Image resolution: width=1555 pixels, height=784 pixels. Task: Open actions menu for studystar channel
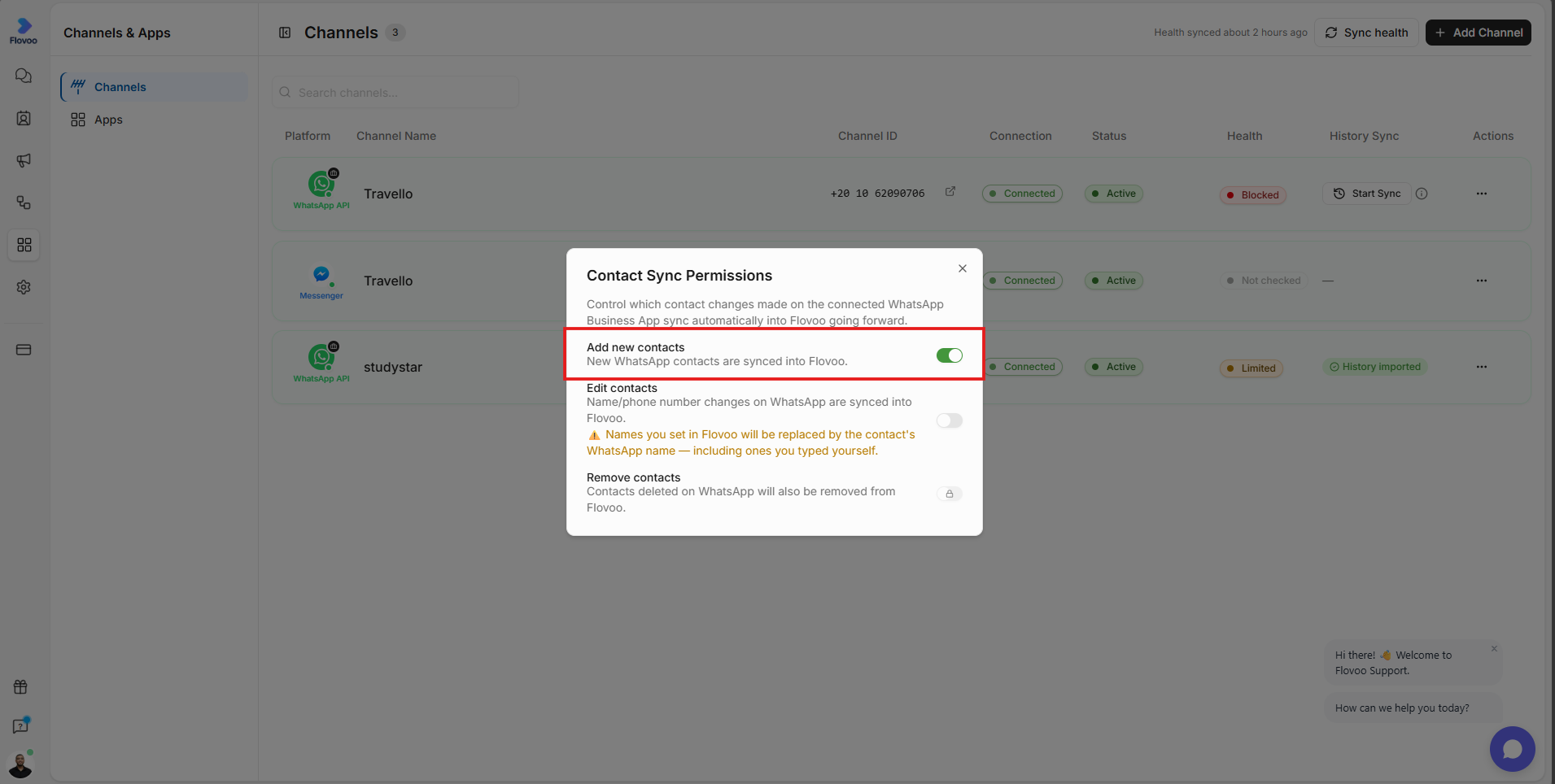click(1481, 367)
